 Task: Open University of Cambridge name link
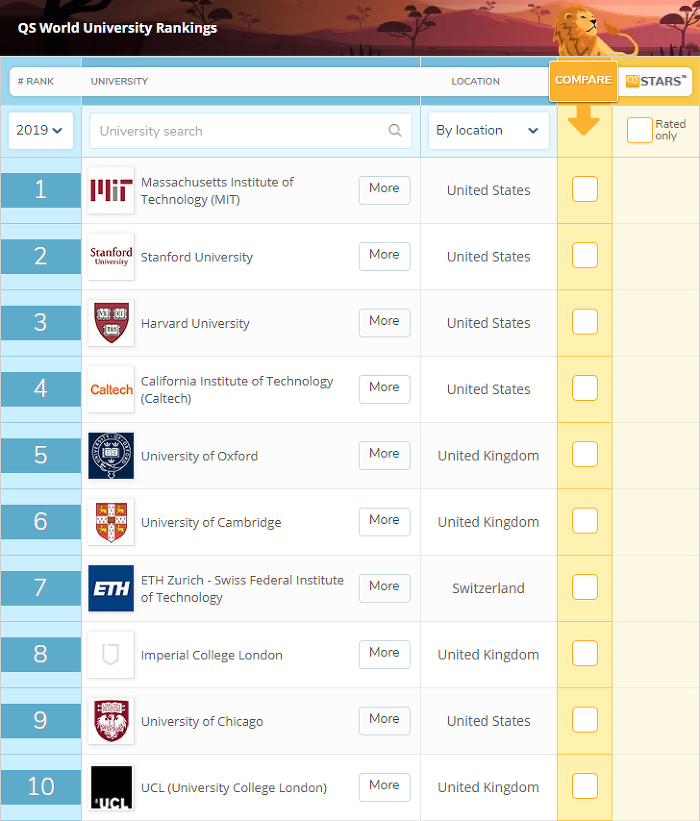click(x=211, y=523)
